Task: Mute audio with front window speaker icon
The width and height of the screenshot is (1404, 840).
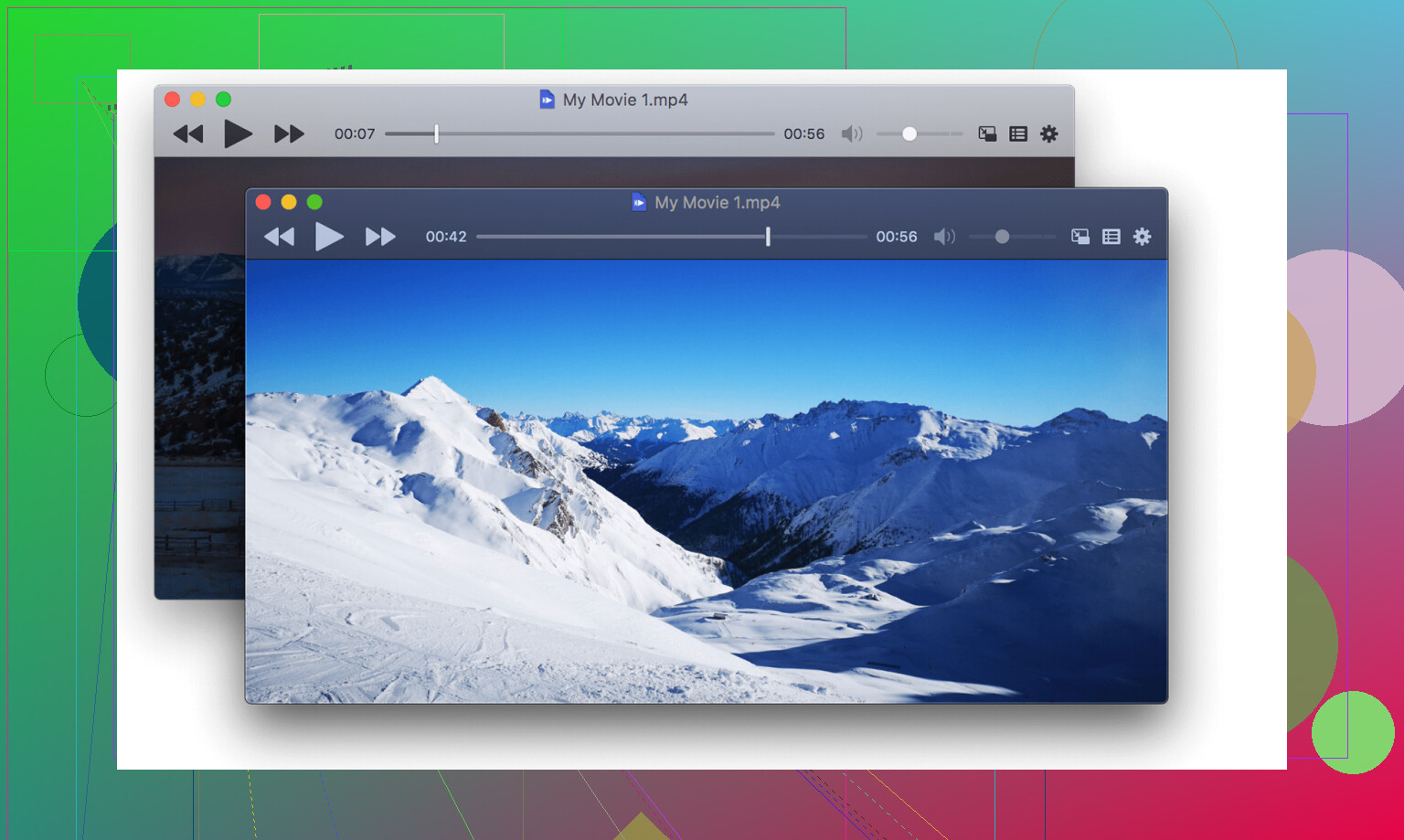Action: pos(944,237)
